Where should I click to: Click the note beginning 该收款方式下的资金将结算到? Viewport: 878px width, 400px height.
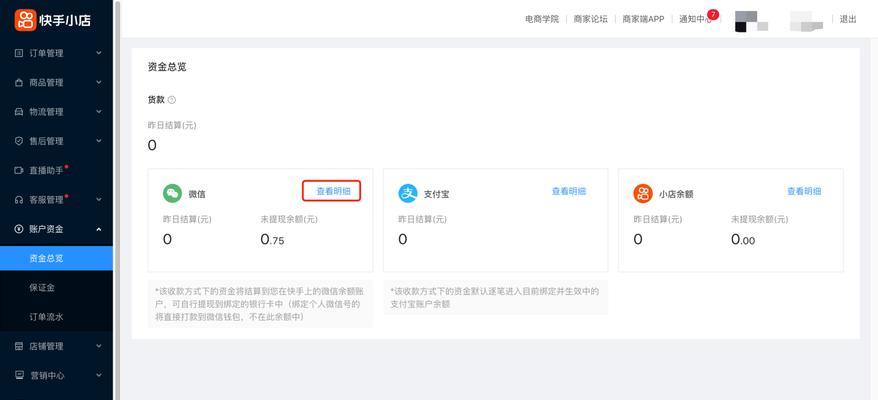[260, 304]
